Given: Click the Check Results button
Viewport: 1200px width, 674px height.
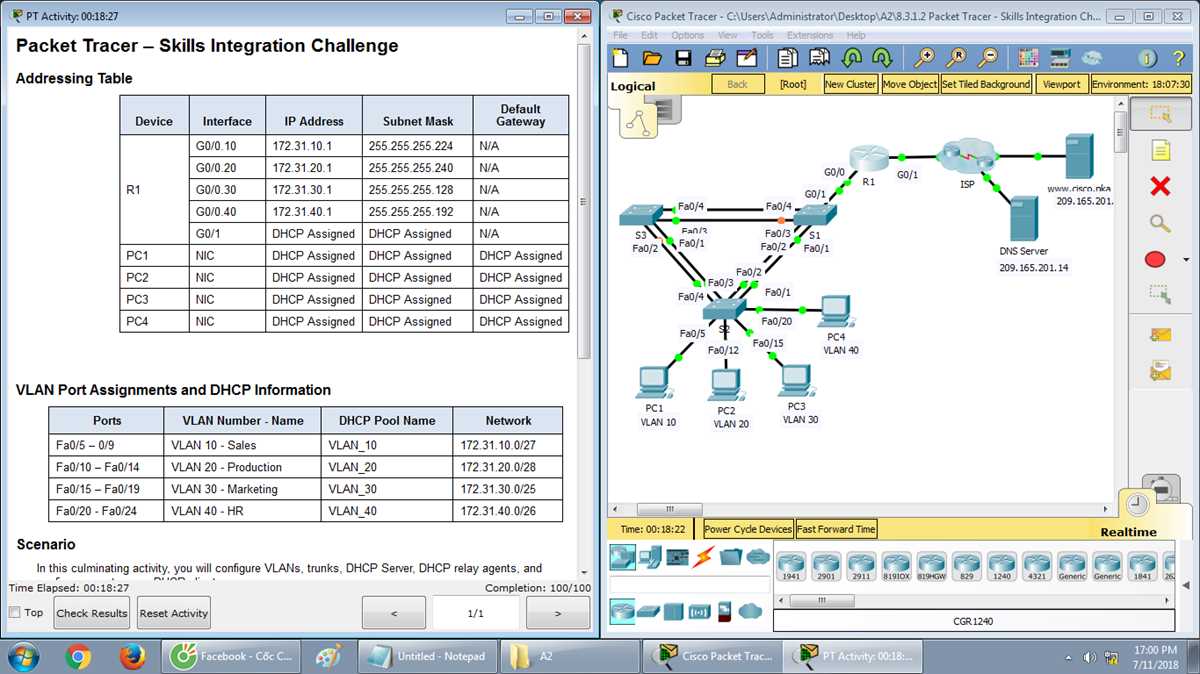Looking at the screenshot, I should [x=92, y=613].
